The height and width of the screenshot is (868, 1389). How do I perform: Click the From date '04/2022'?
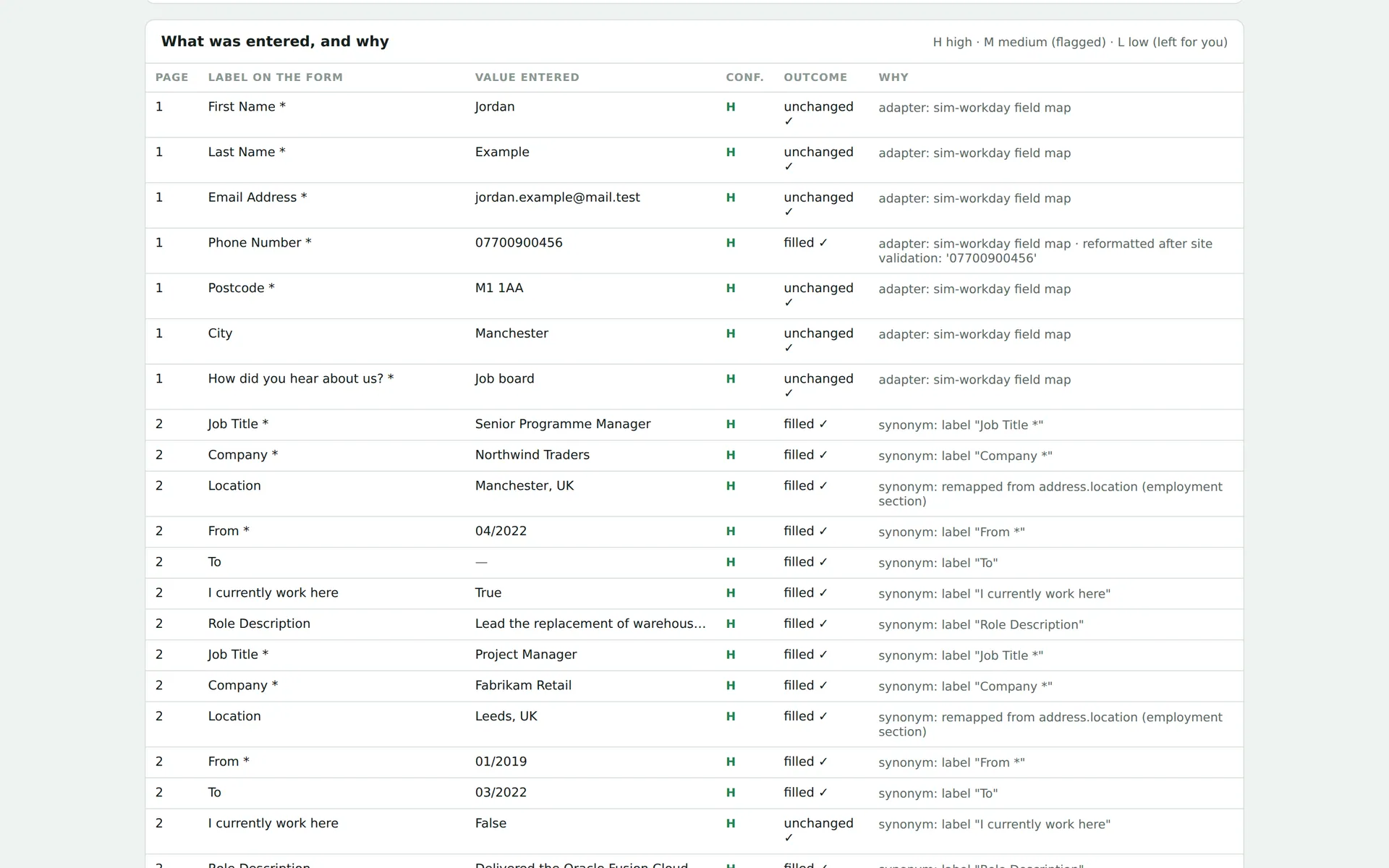501,531
